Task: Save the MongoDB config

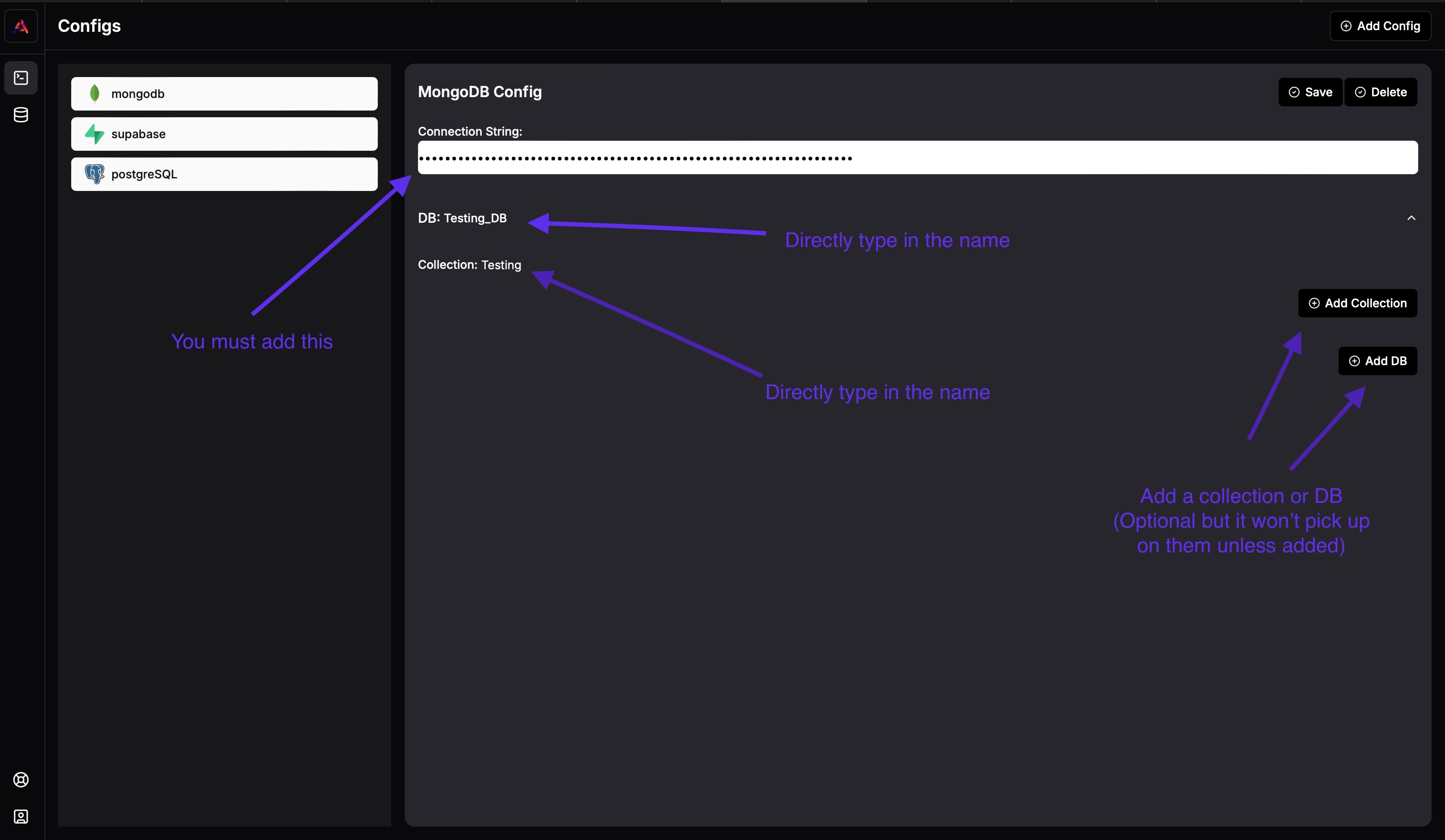Action: point(1310,92)
